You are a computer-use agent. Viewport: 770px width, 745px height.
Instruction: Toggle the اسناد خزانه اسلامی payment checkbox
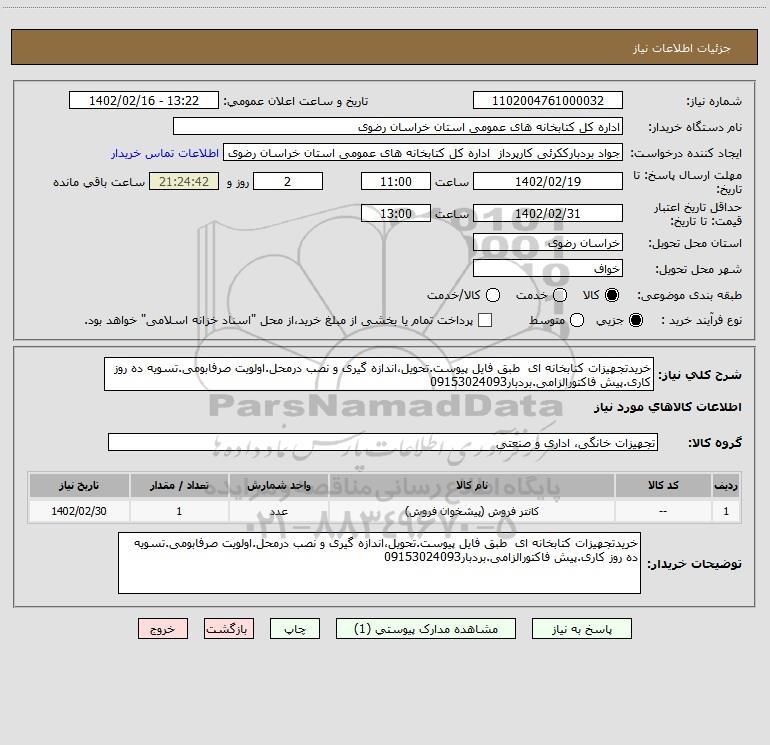pyautogui.click(x=485, y=320)
